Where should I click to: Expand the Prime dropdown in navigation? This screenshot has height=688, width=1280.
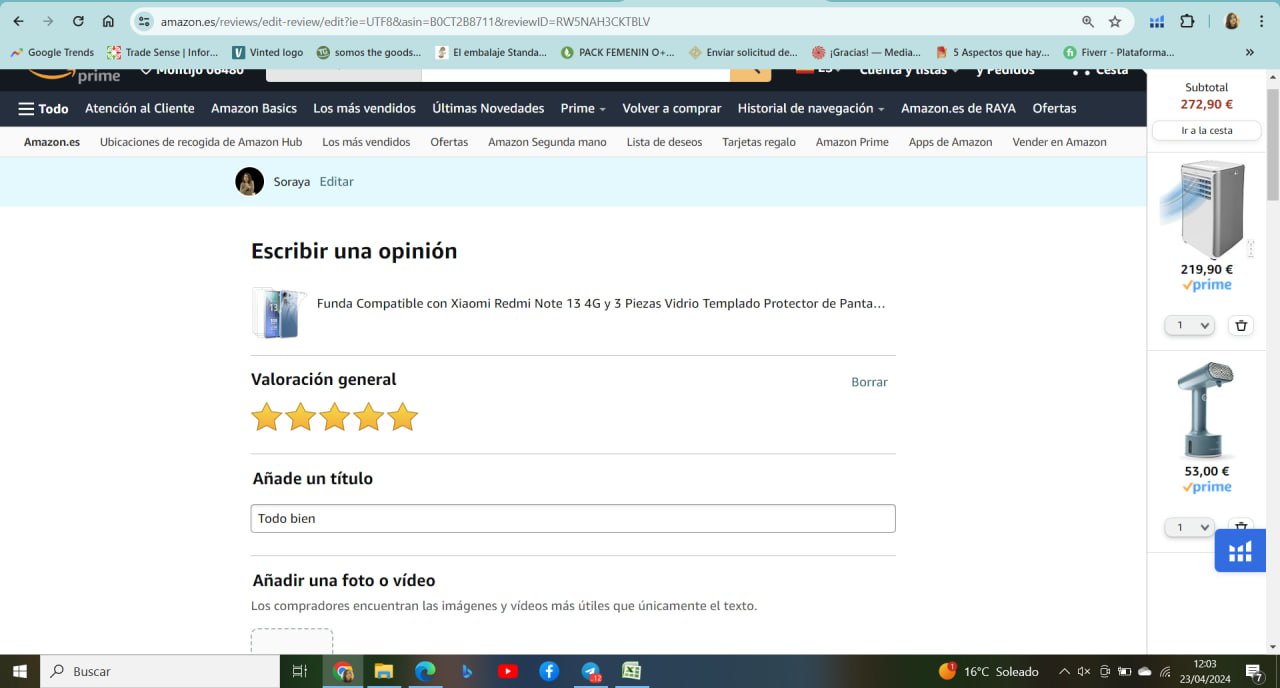point(582,108)
